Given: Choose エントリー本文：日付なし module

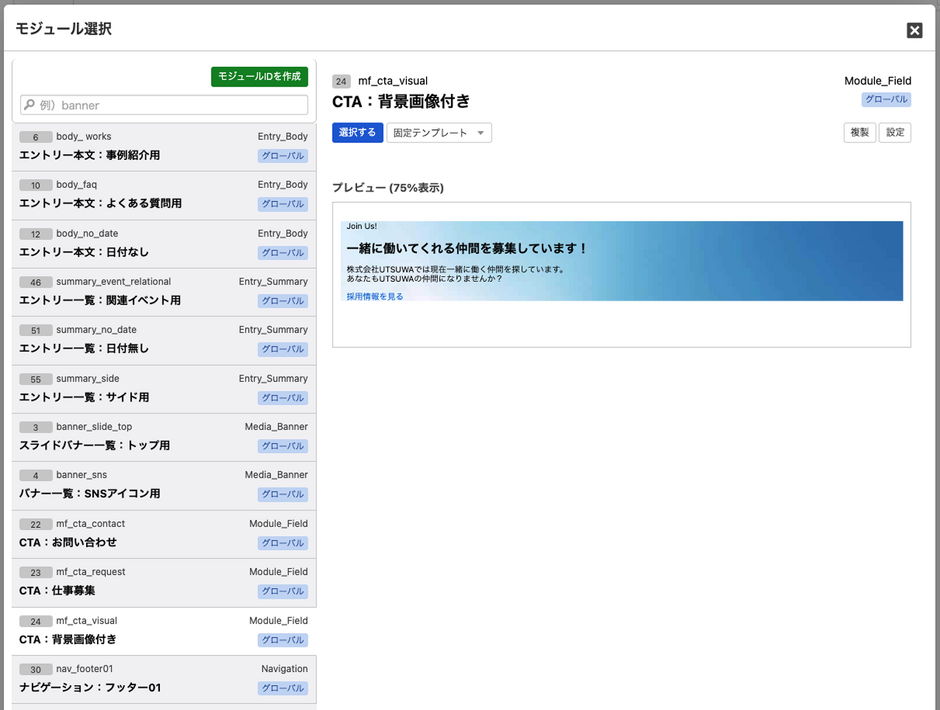Looking at the screenshot, I should click(164, 243).
